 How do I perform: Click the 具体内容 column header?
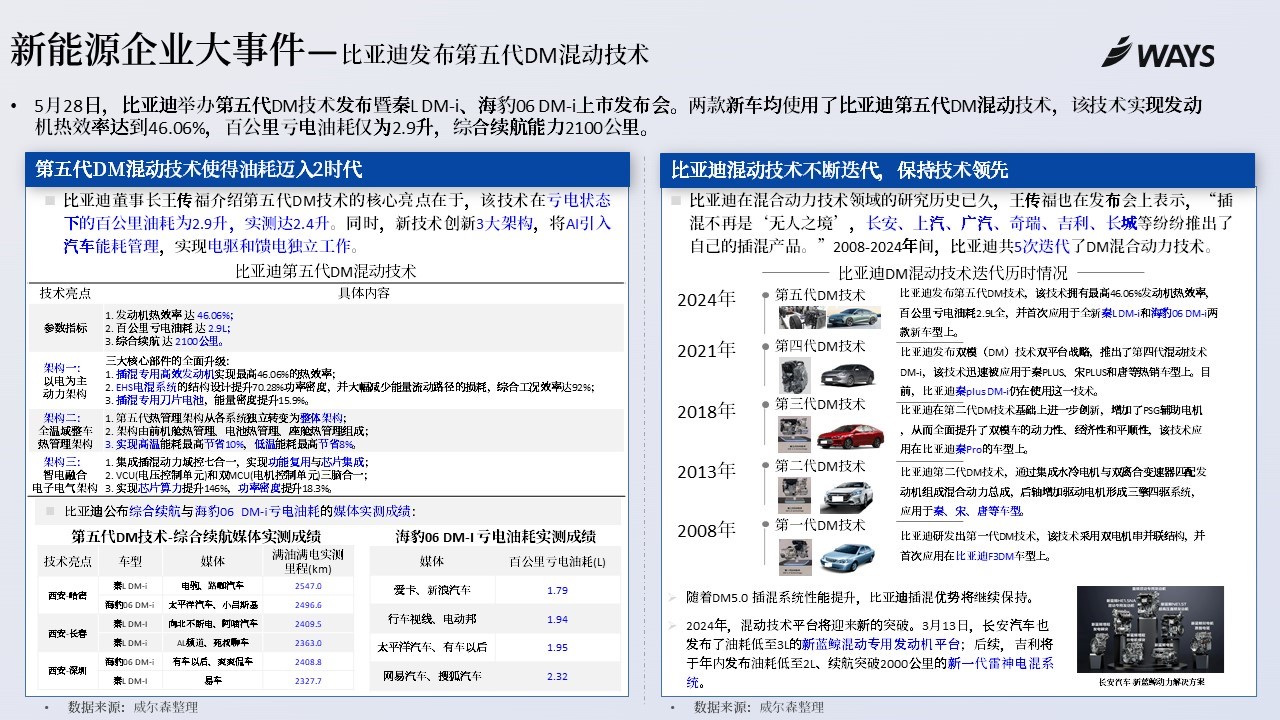click(364, 293)
